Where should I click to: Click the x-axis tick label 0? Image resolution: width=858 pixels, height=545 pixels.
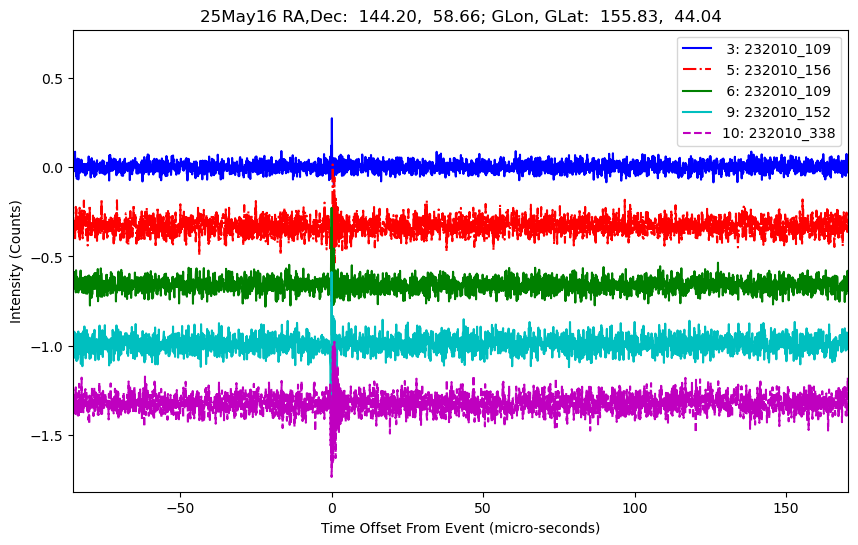click(332, 508)
